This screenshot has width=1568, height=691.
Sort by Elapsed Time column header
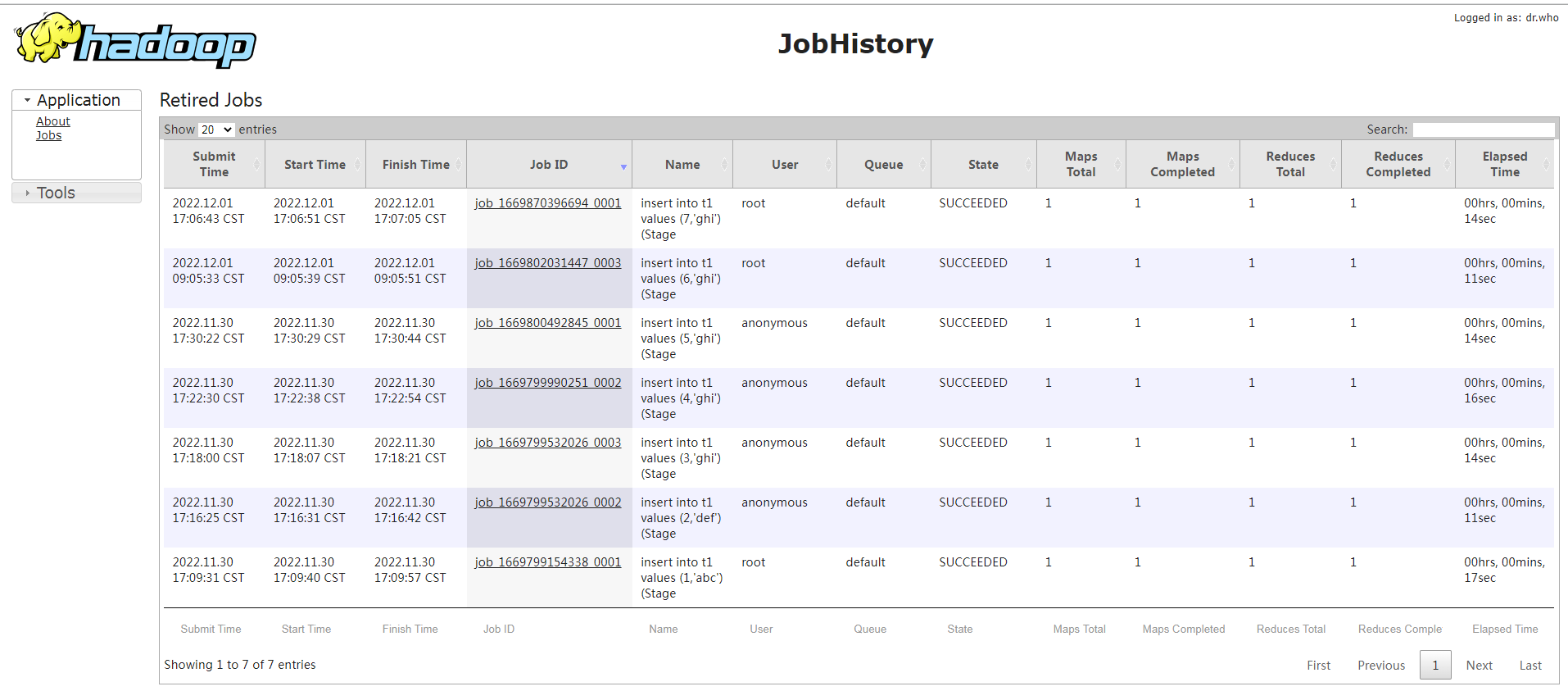pos(1504,164)
